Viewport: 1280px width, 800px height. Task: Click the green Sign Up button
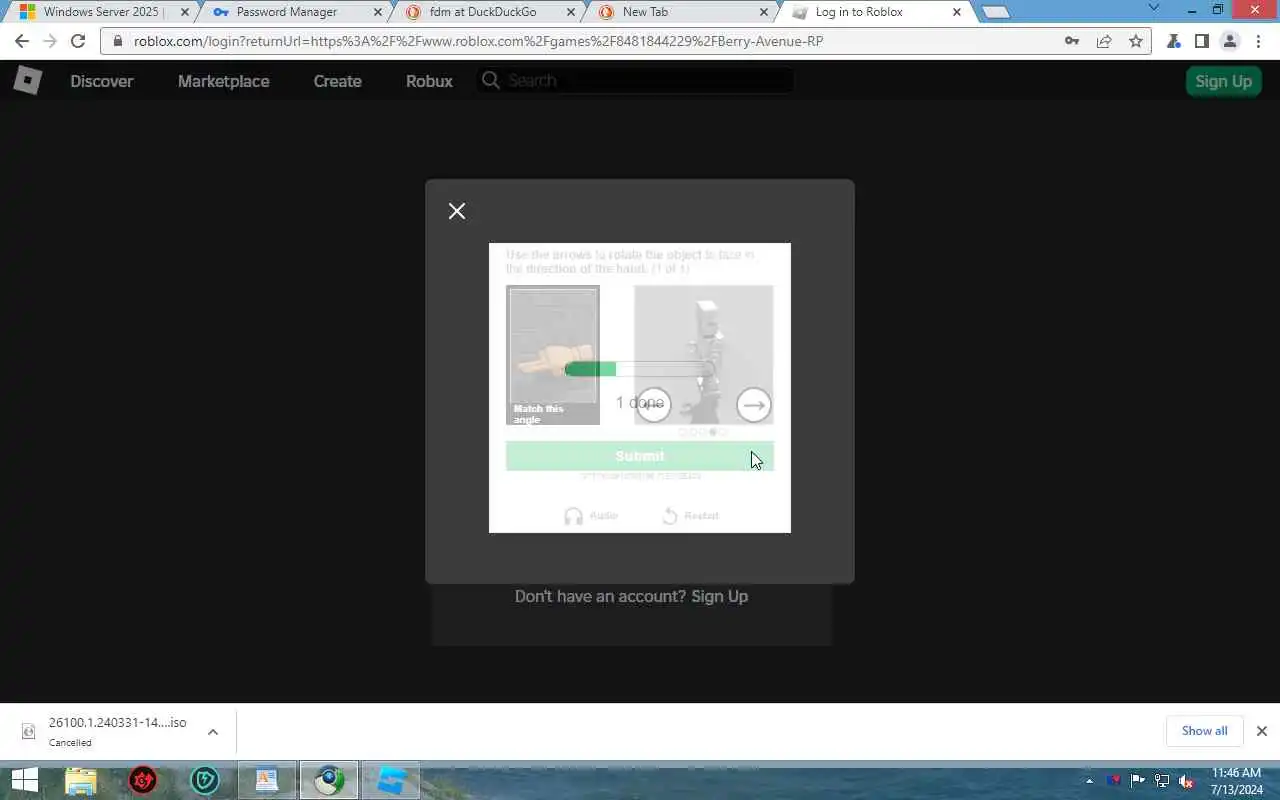coord(1223,81)
